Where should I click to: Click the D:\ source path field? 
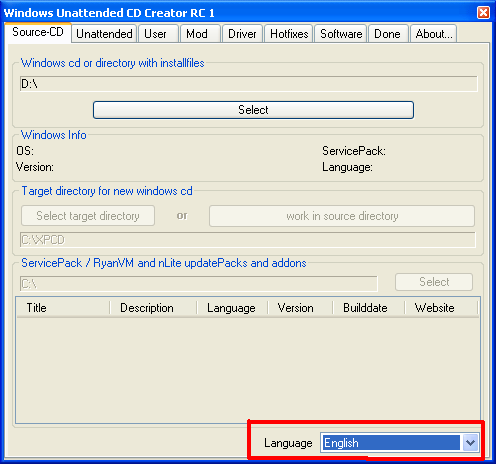[x=248, y=84]
